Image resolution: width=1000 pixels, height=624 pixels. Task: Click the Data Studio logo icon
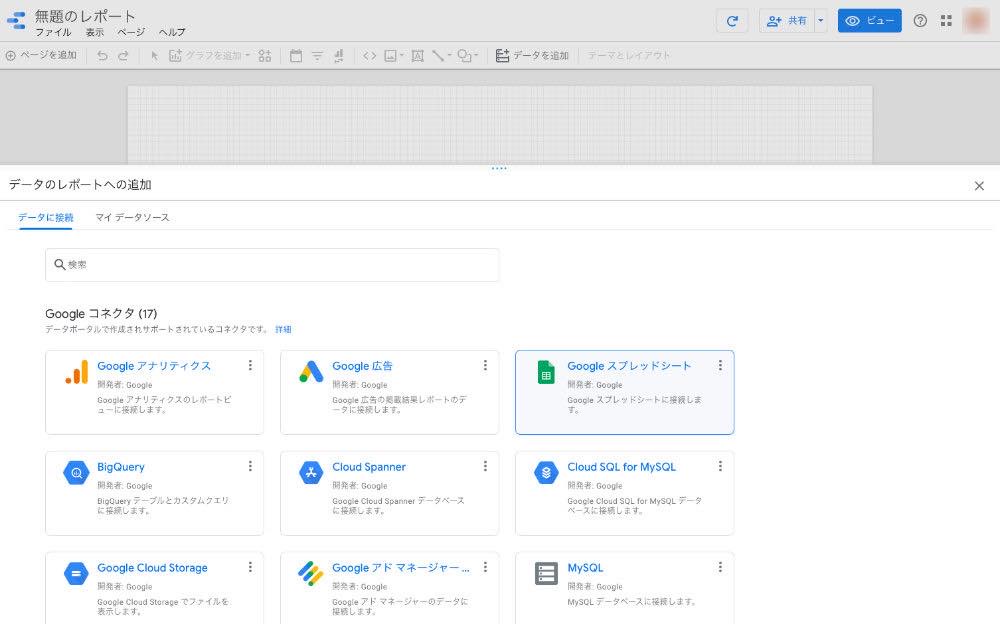(x=16, y=20)
